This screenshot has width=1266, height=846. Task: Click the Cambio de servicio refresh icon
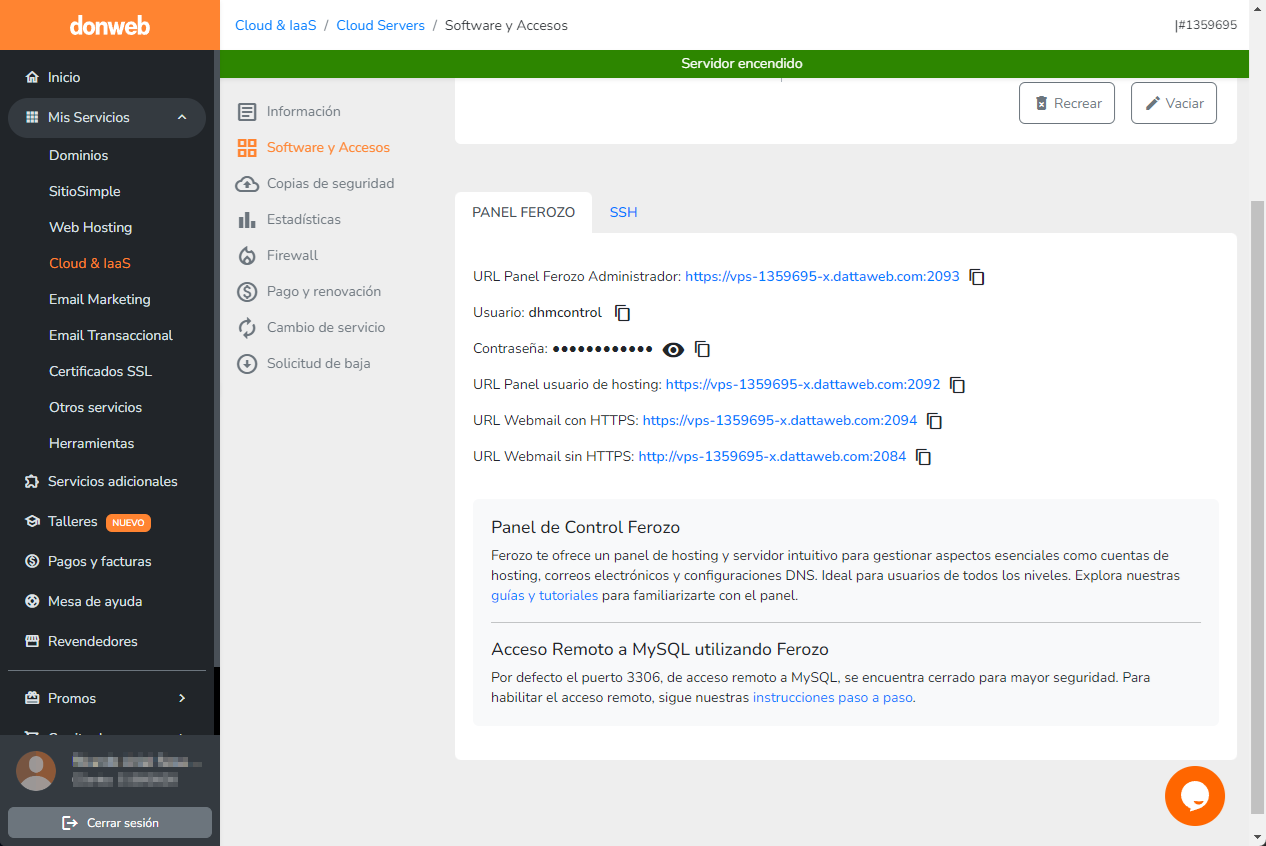coord(247,327)
